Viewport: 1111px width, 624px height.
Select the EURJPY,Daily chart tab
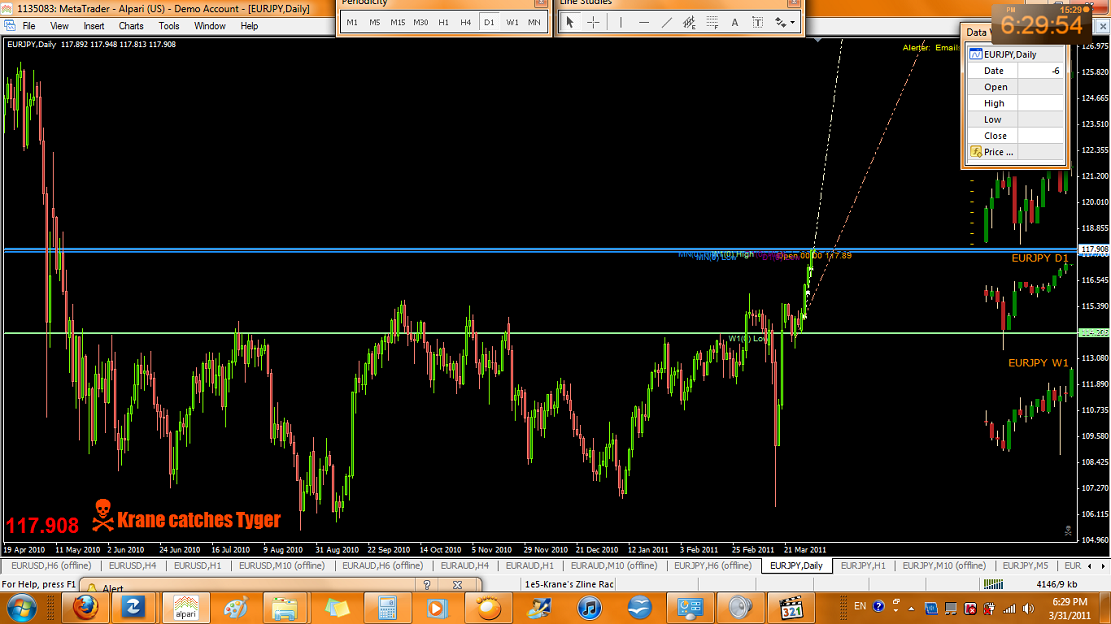click(796, 565)
